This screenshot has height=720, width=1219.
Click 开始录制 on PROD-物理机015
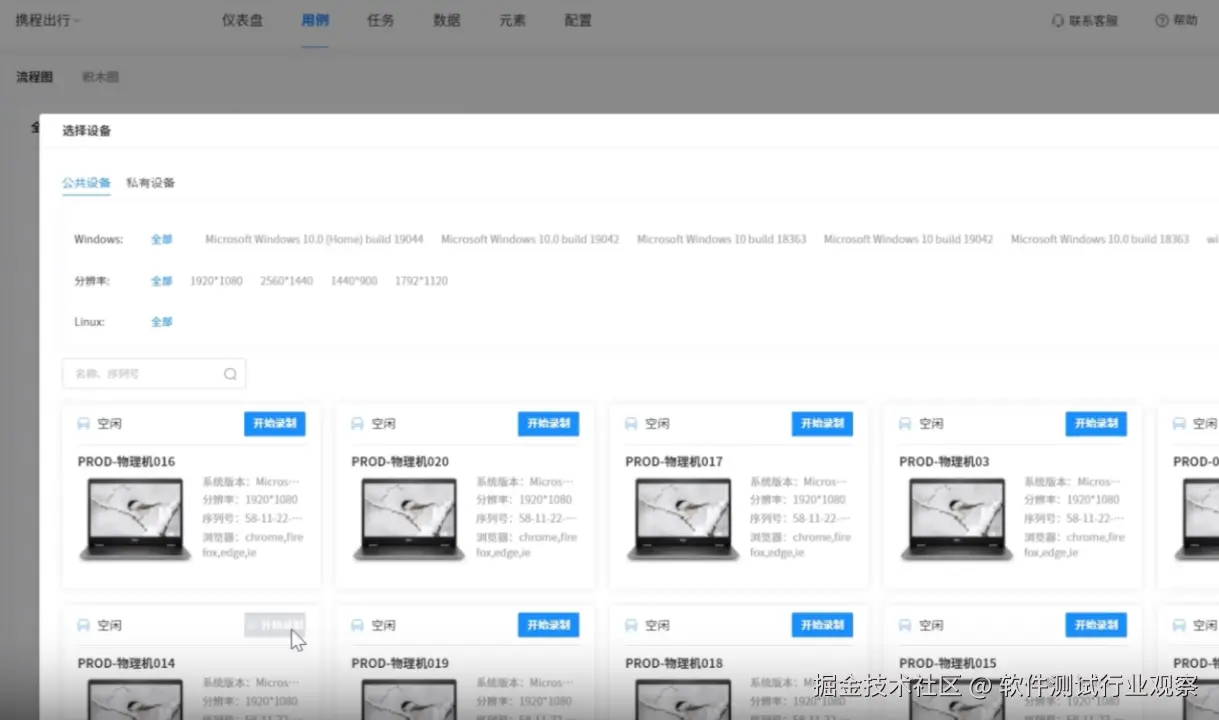coord(1096,625)
